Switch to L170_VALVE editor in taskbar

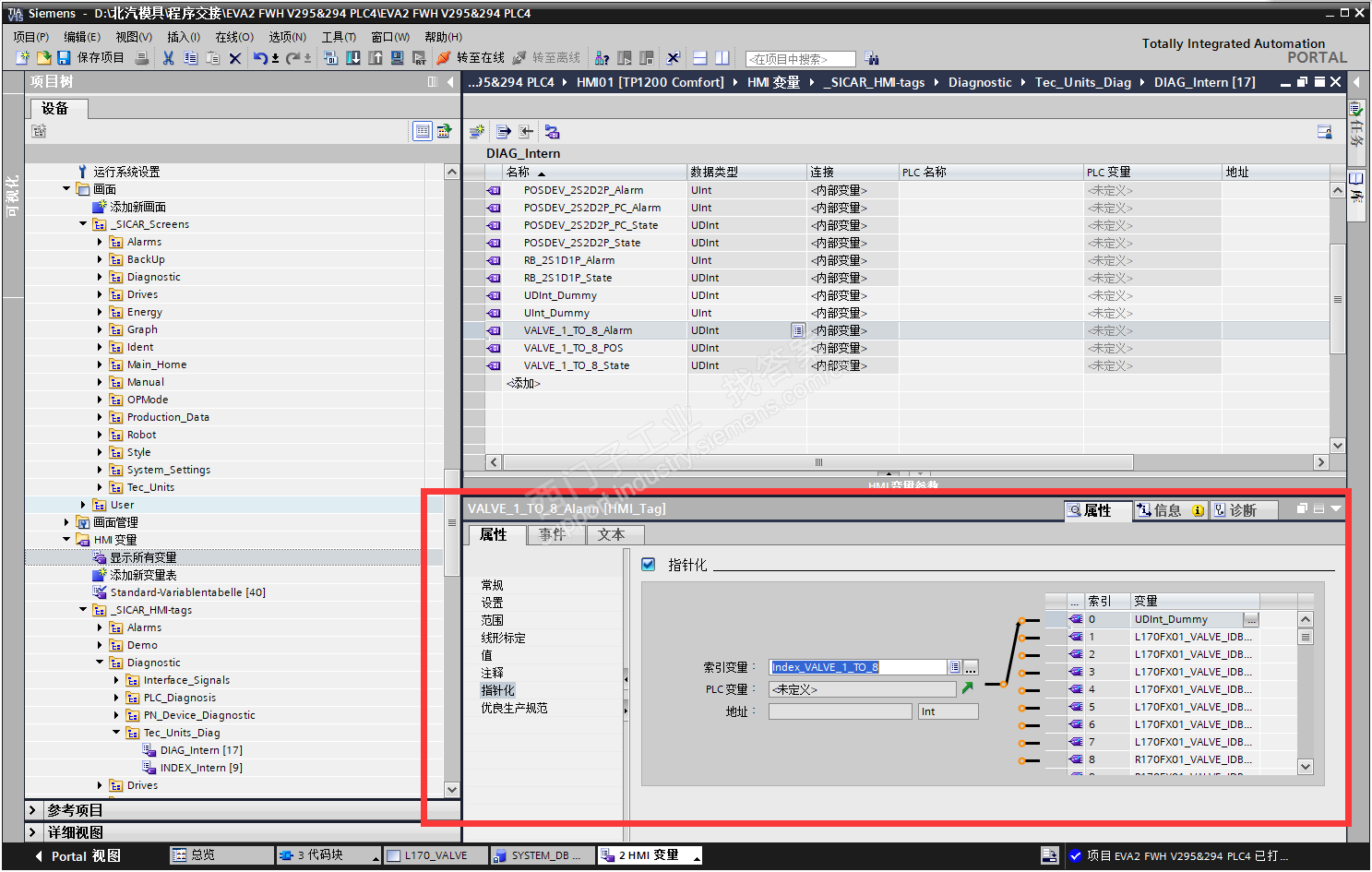pos(434,855)
